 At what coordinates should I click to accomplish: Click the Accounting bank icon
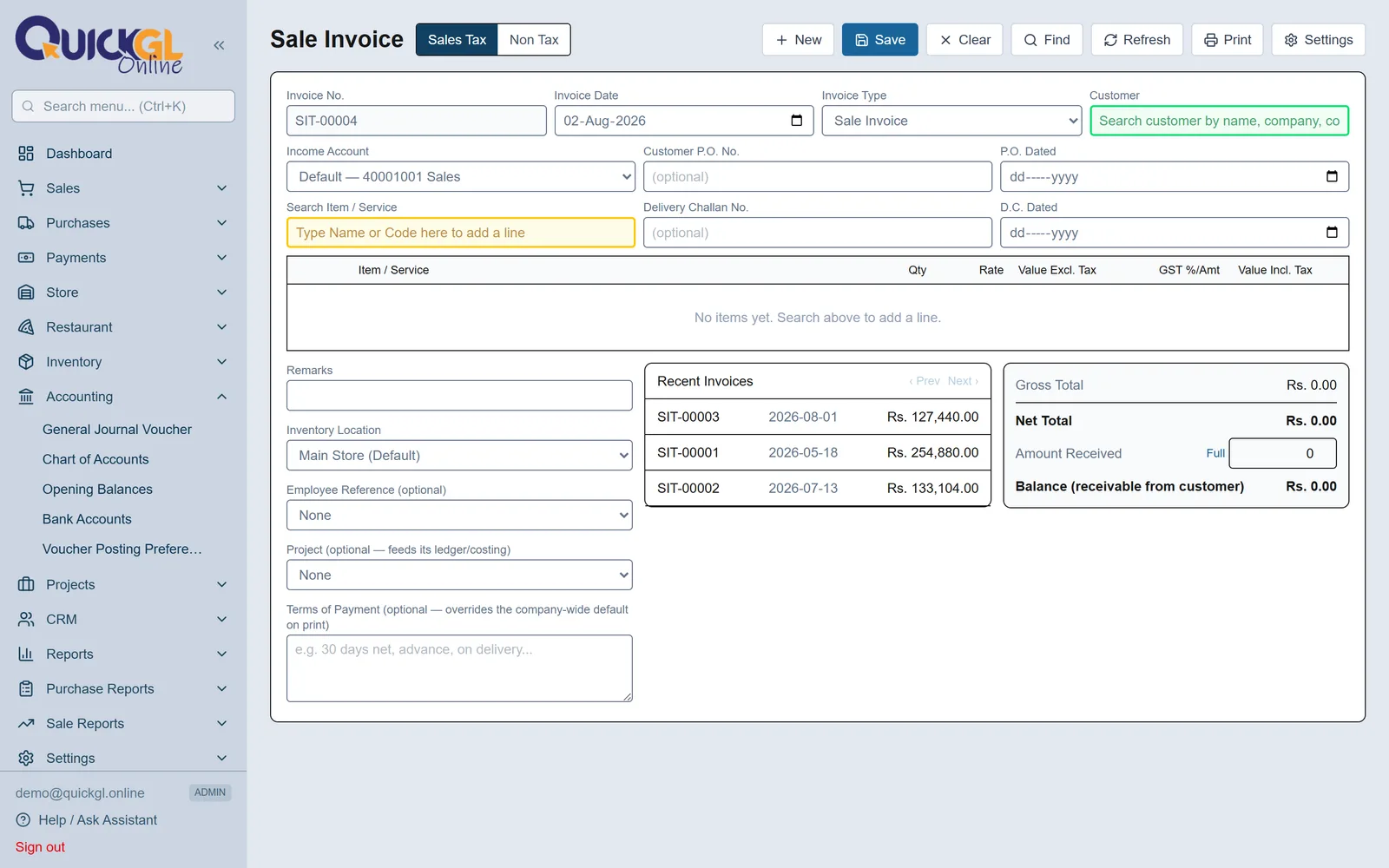pos(26,397)
